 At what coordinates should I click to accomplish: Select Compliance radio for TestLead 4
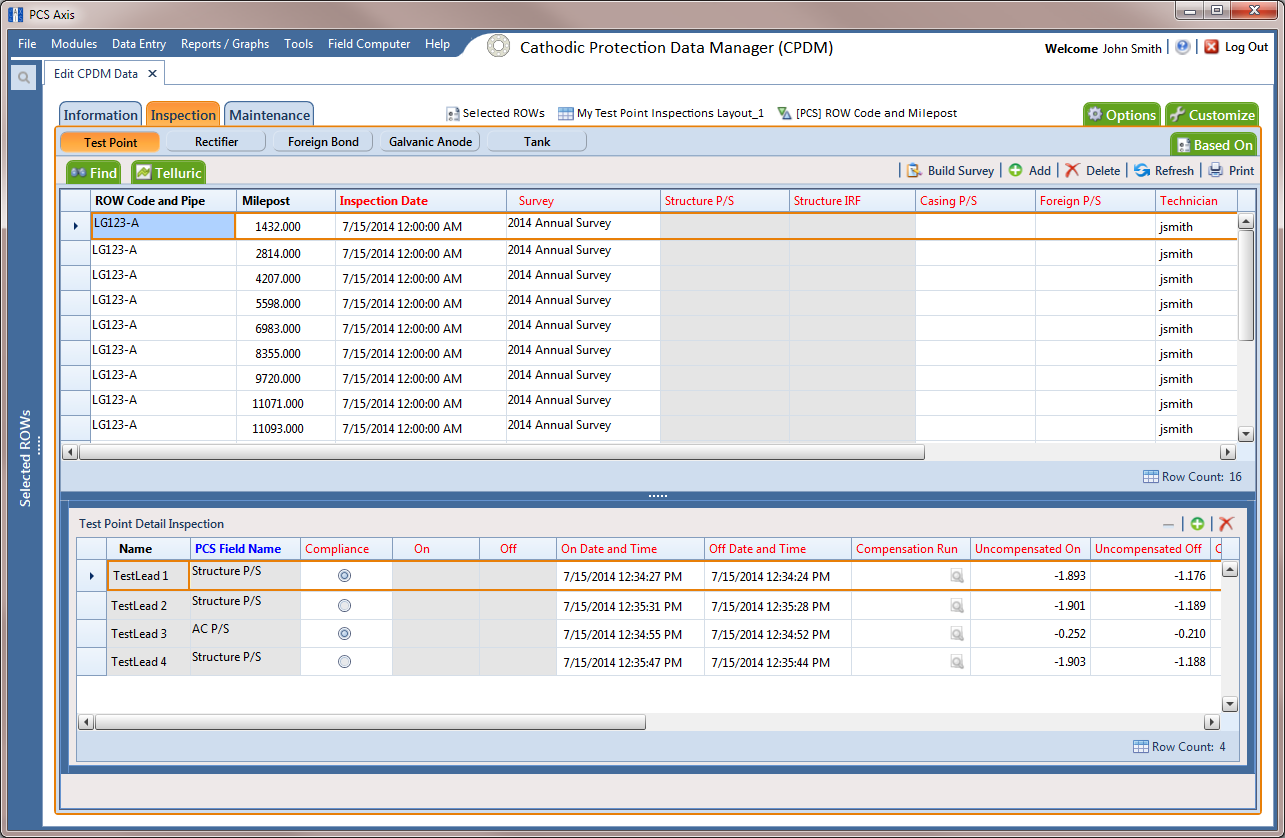click(x=345, y=662)
